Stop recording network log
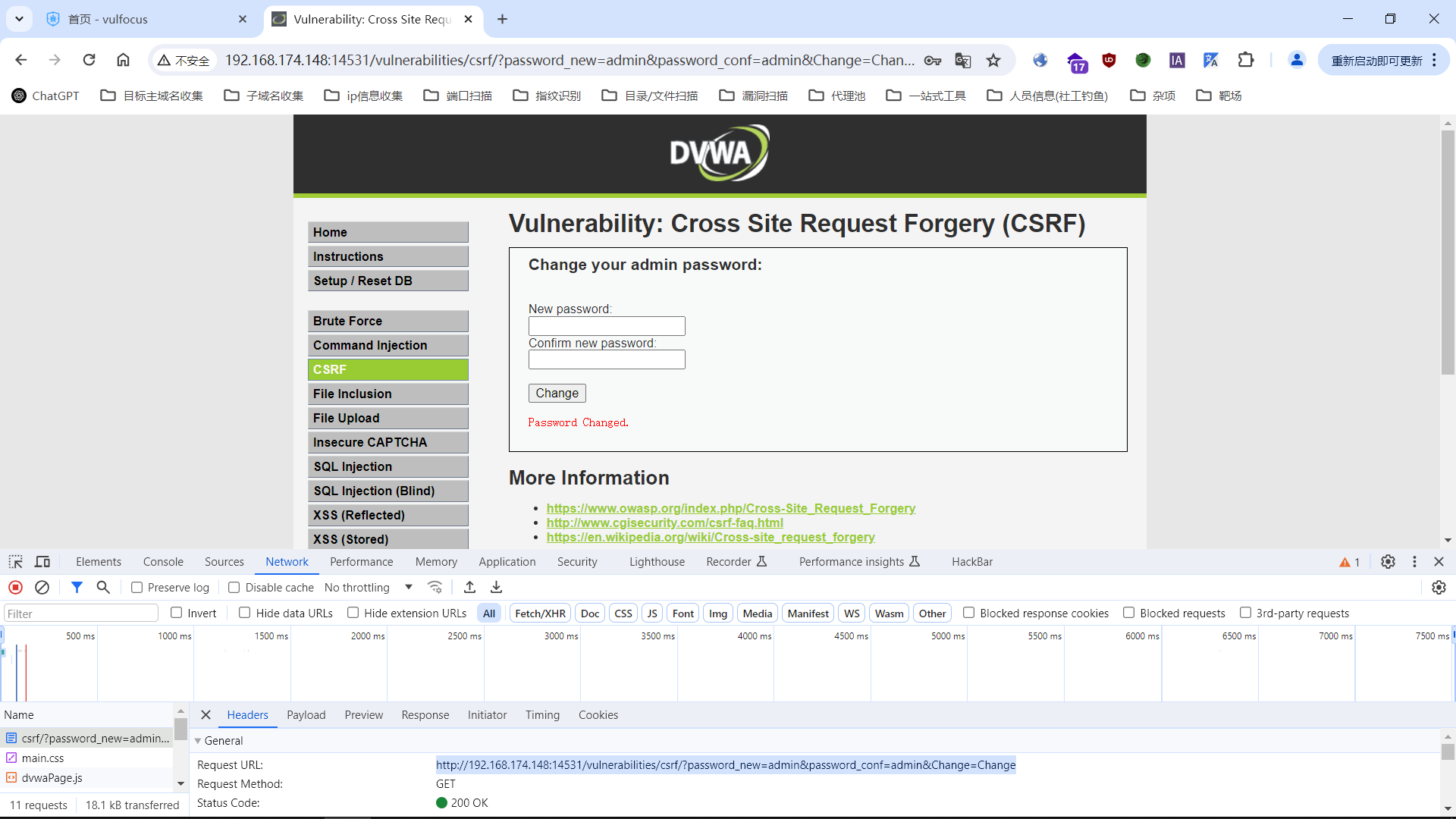The width and height of the screenshot is (1456, 819). [x=15, y=588]
